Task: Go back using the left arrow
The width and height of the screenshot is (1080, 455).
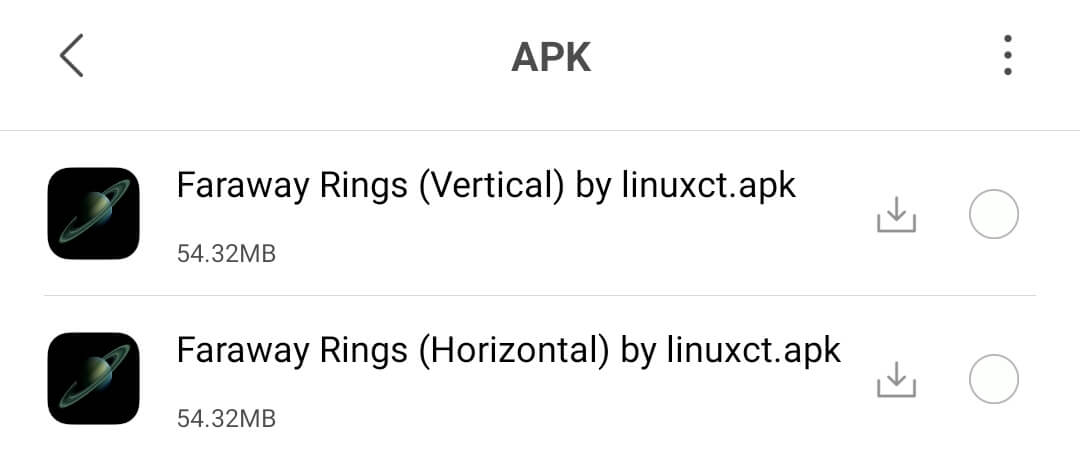Action: (x=72, y=55)
